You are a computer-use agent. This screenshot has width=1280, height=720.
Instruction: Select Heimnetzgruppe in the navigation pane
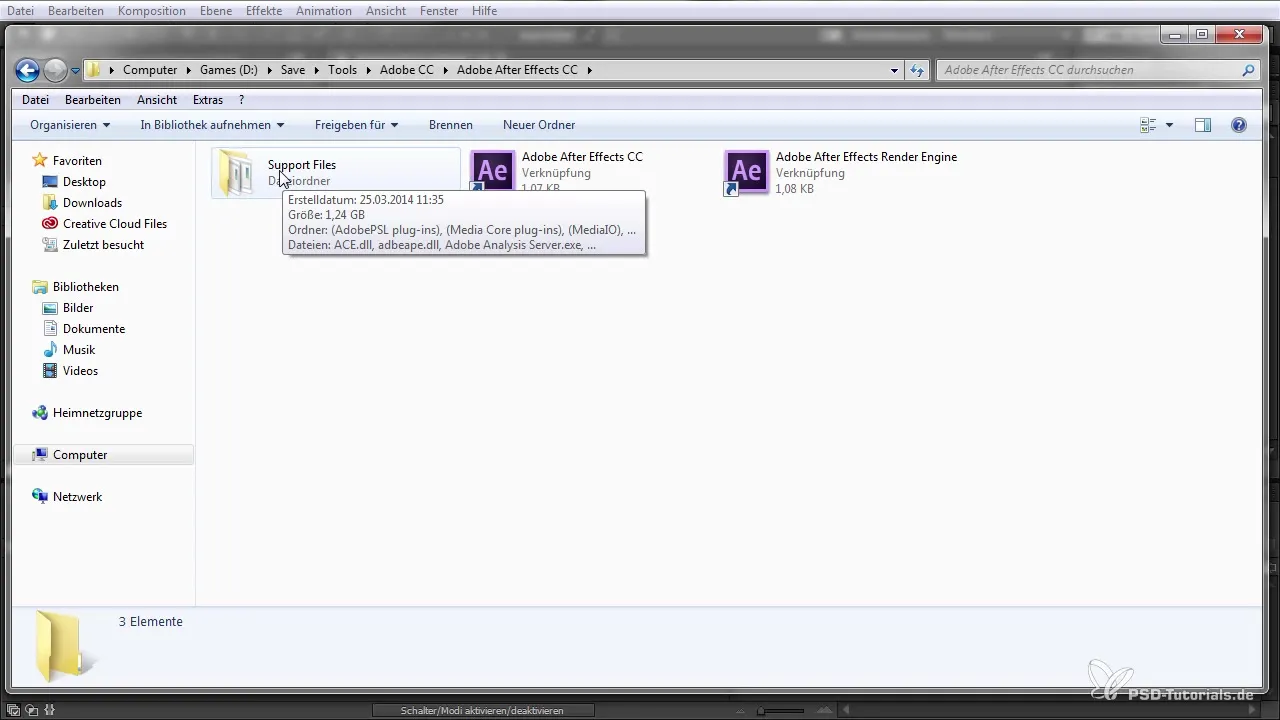point(97,413)
